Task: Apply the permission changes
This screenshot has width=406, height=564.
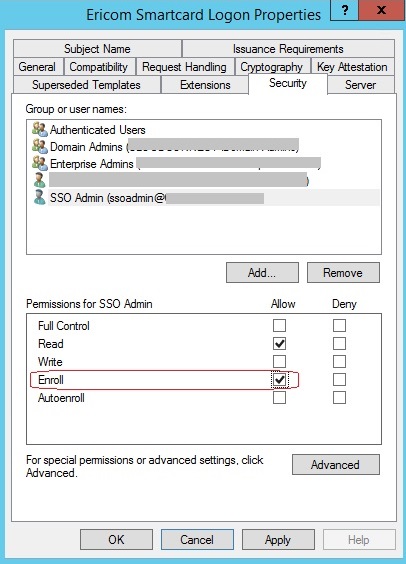Action: click(278, 540)
